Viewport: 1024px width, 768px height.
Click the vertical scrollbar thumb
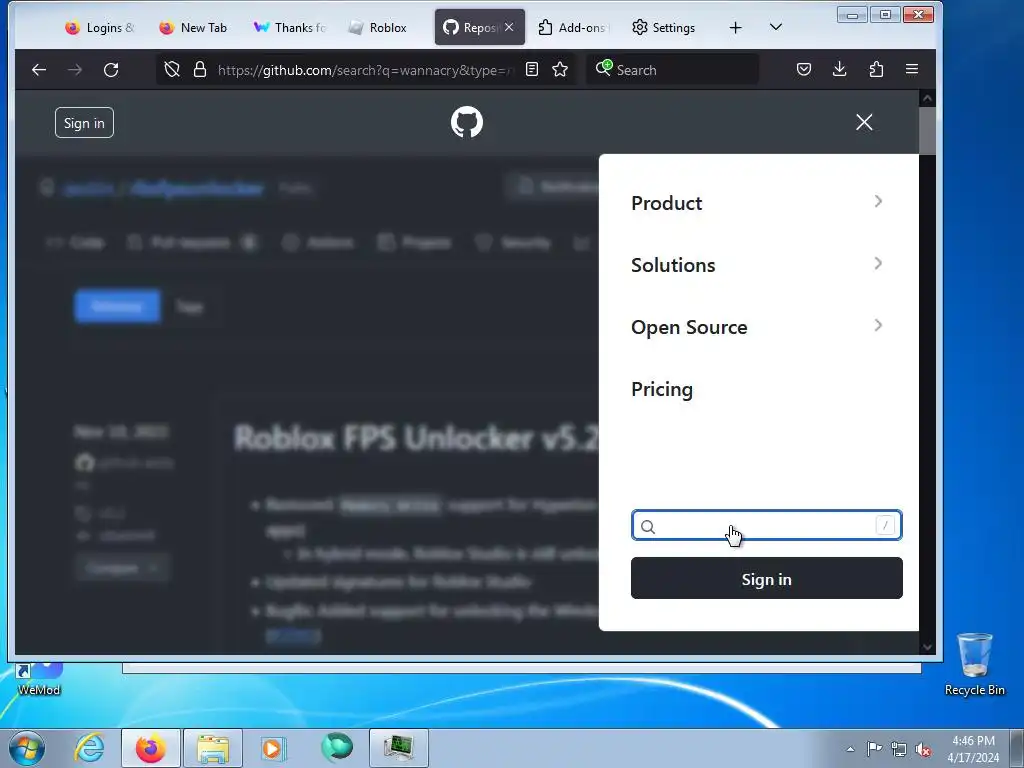(x=927, y=131)
